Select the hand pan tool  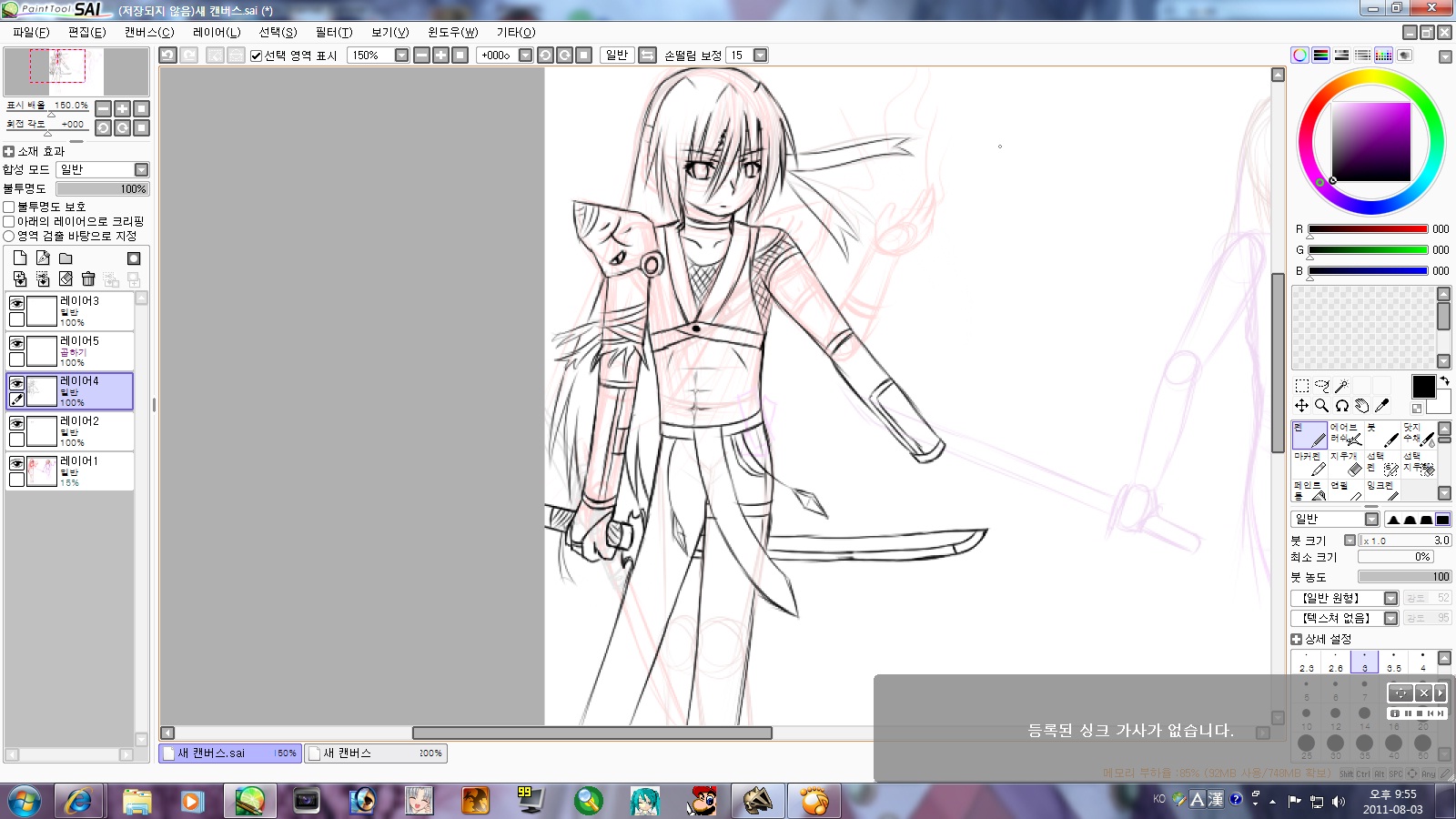pyautogui.click(x=1362, y=406)
